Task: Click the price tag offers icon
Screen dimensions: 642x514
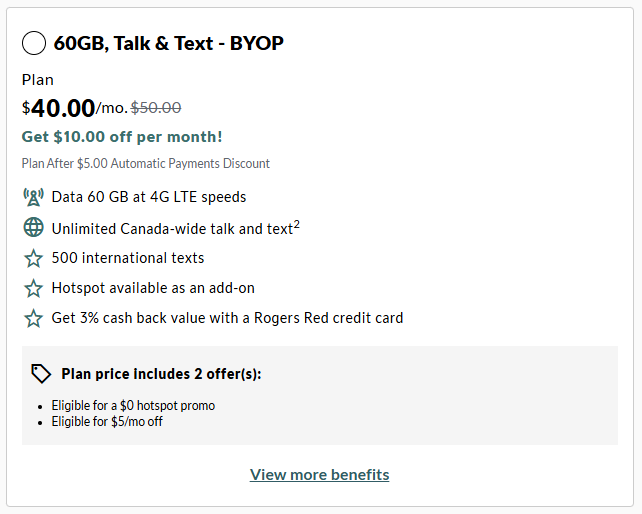Action: pos(41,374)
